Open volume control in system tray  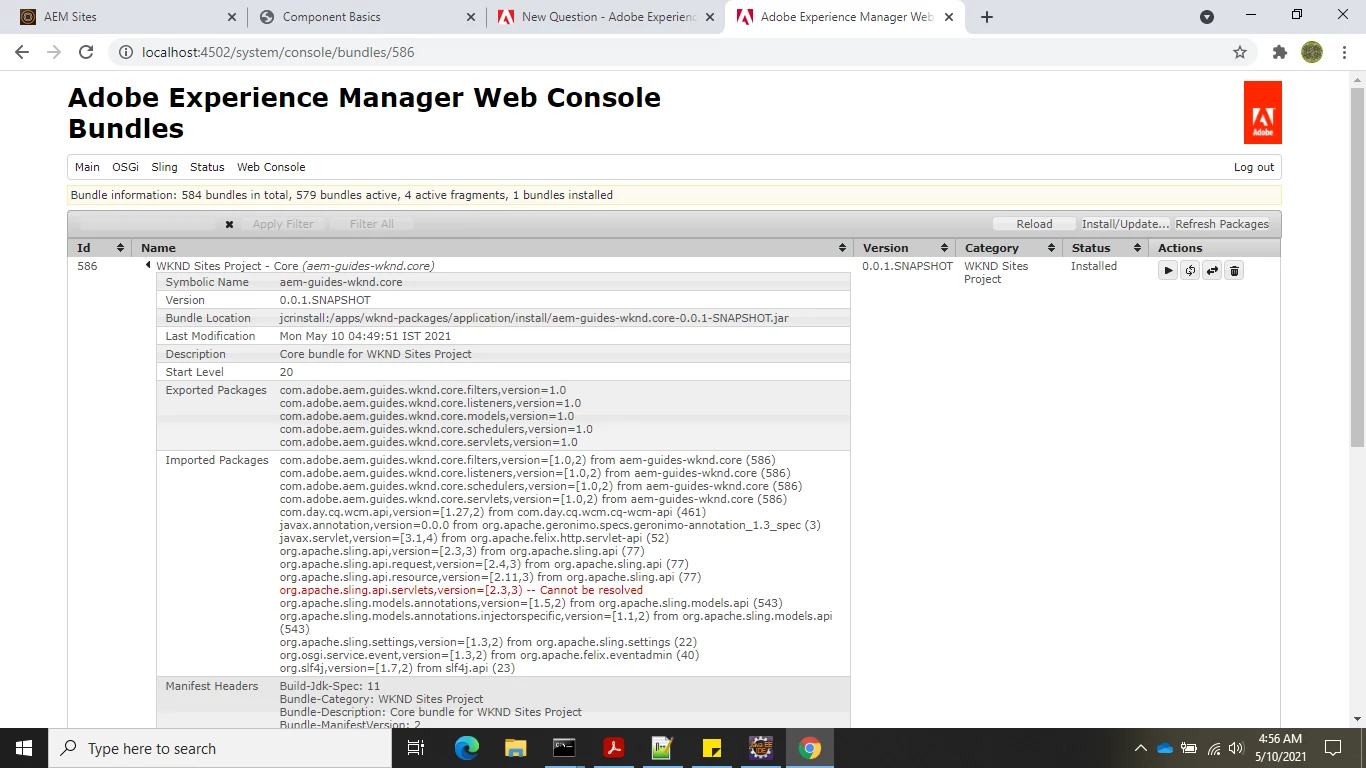[1237, 748]
